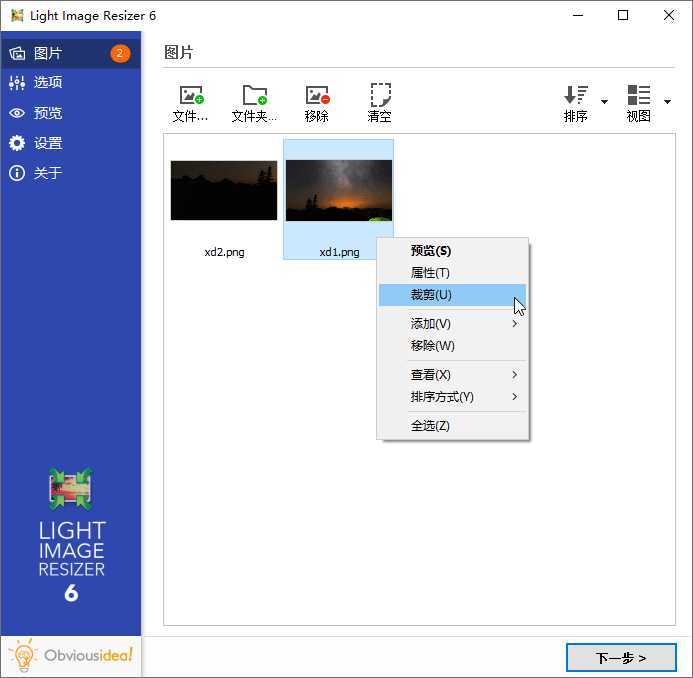
Task: Select 属性(T) in context menu
Action: [x=430, y=273]
